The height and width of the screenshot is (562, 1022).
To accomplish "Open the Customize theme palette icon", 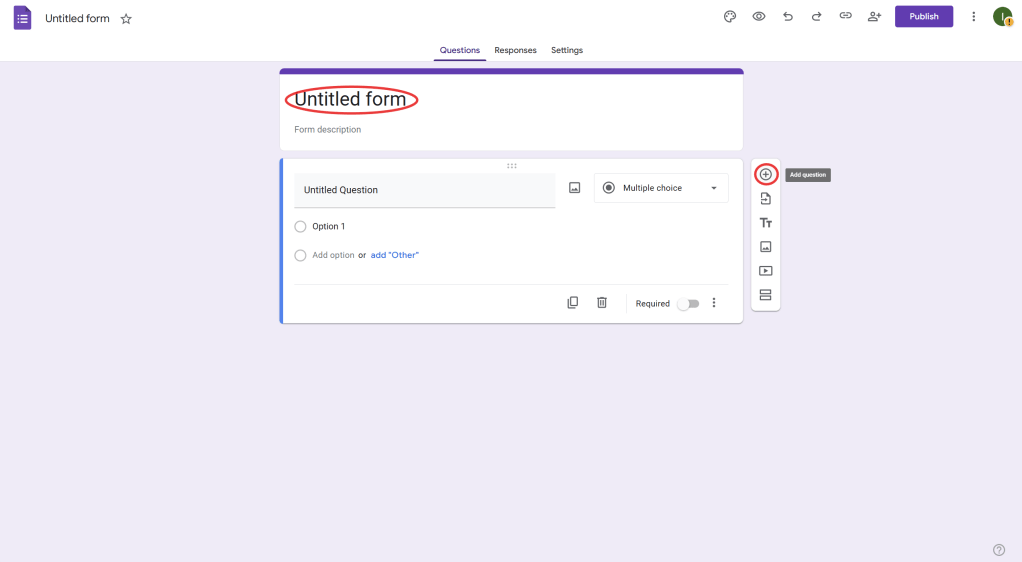I will tap(730, 16).
